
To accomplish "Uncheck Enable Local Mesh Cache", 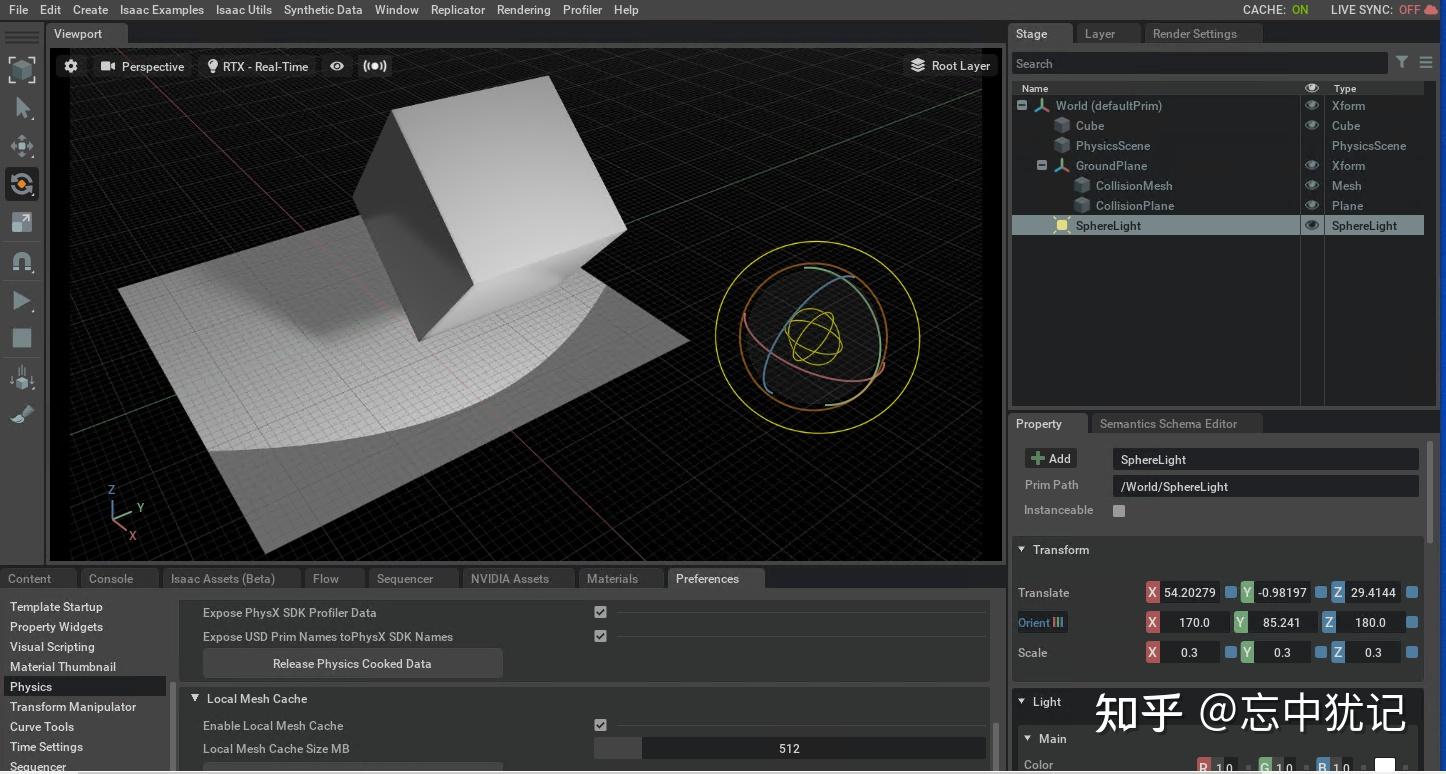I will (x=600, y=725).
